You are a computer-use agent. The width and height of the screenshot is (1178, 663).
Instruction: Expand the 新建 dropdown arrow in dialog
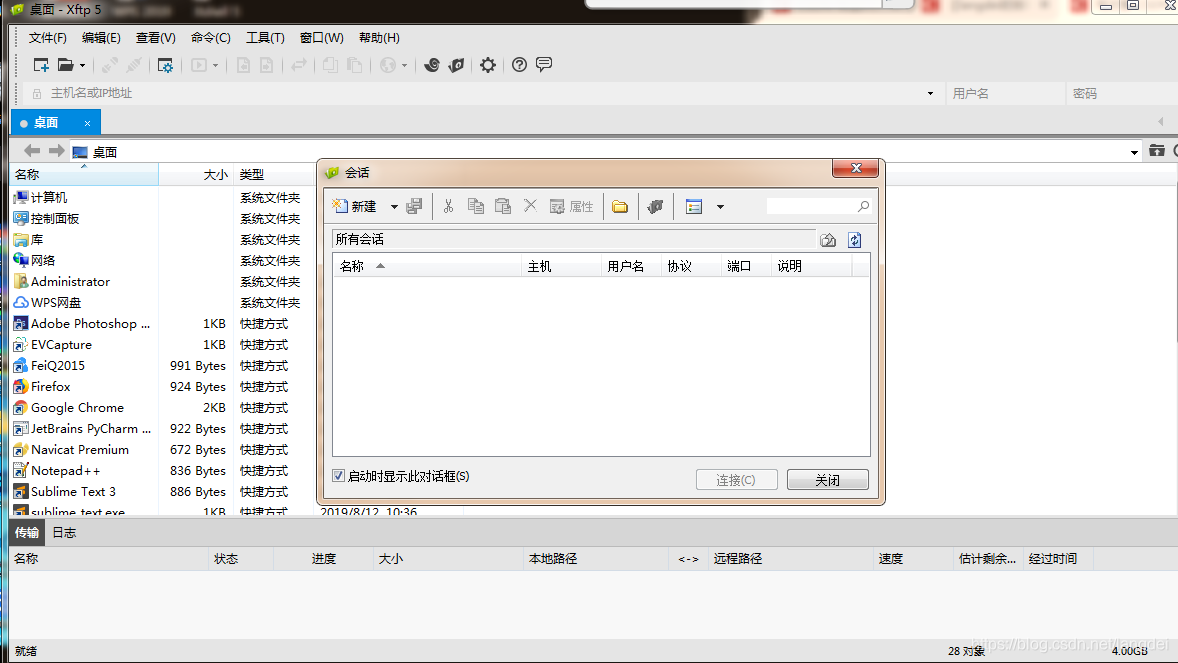(x=394, y=207)
